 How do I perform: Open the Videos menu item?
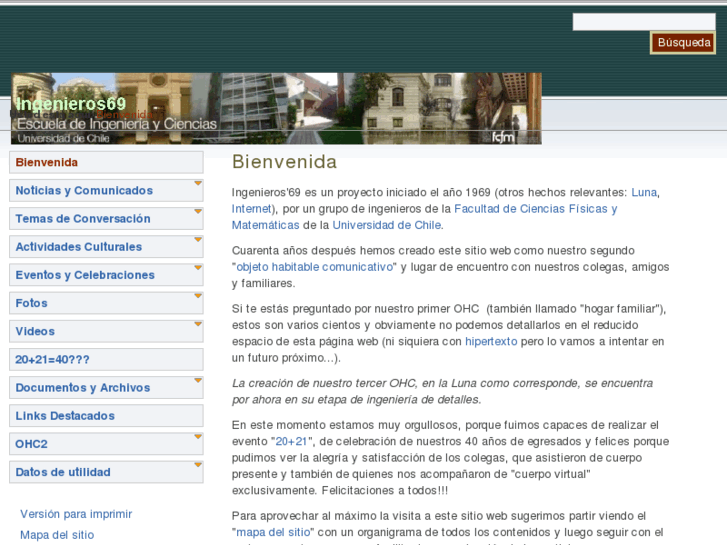coord(106,332)
